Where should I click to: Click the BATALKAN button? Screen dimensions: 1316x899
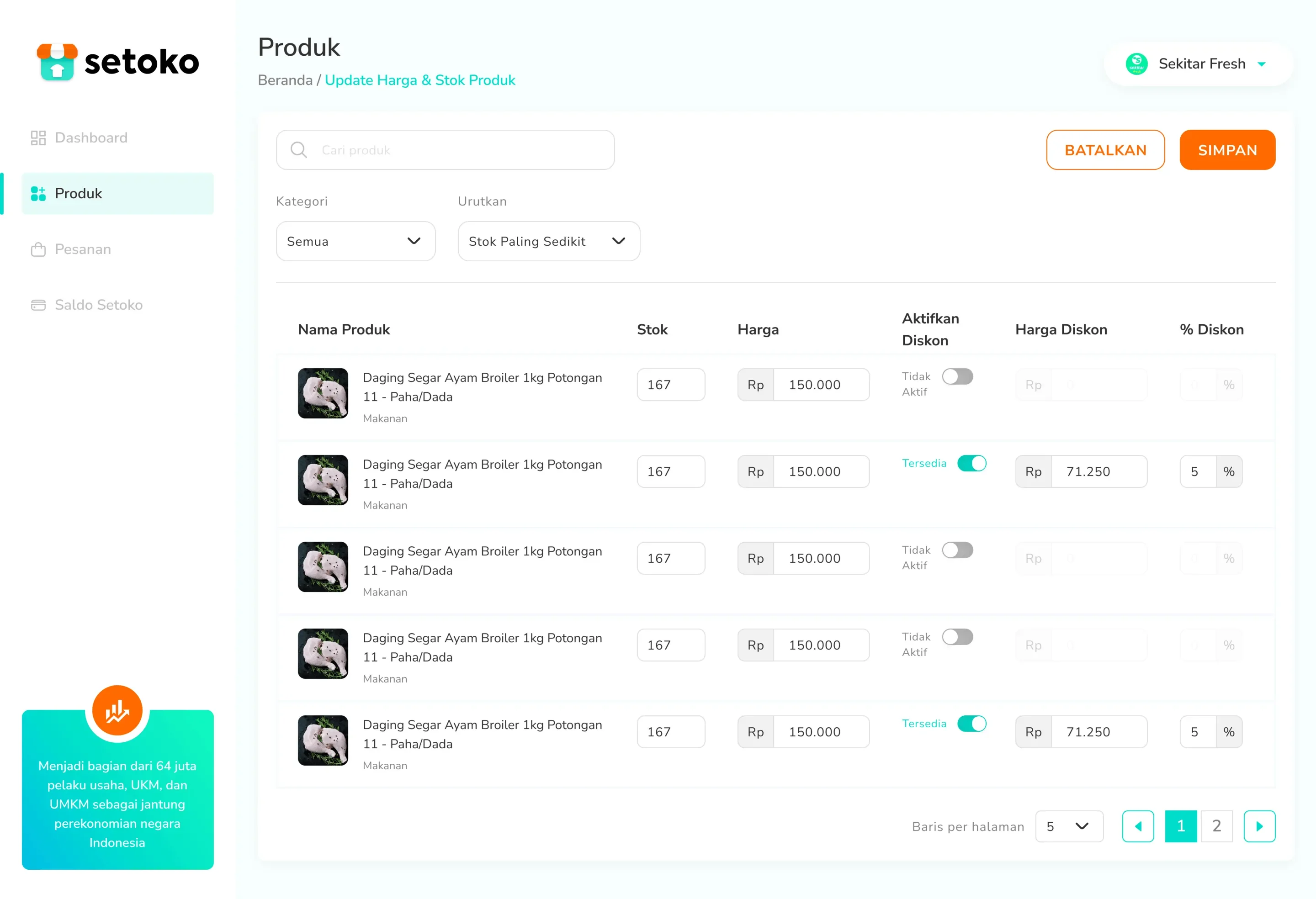coord(1105,149)
